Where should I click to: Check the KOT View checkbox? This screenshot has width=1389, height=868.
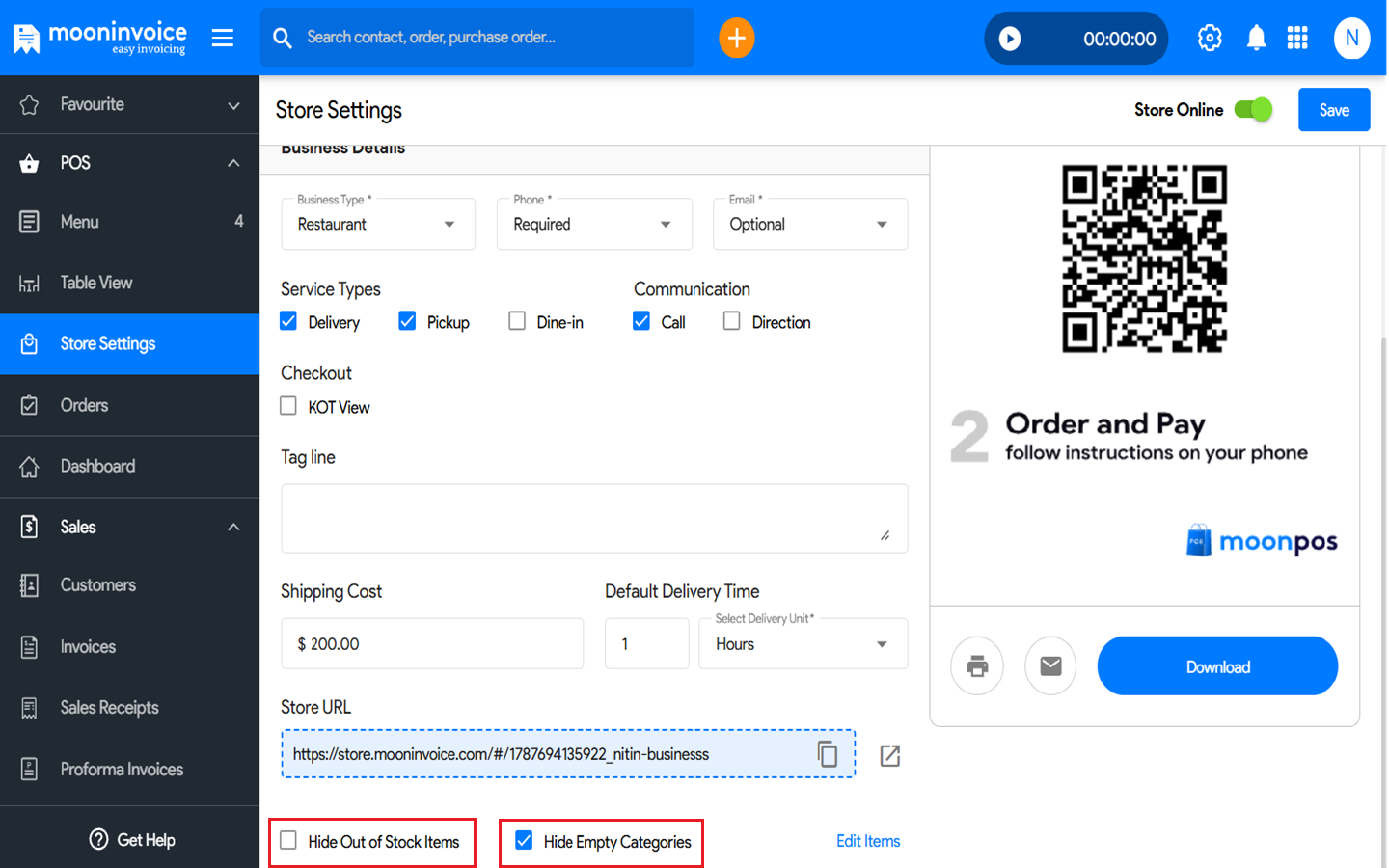[x=288, y=406]
